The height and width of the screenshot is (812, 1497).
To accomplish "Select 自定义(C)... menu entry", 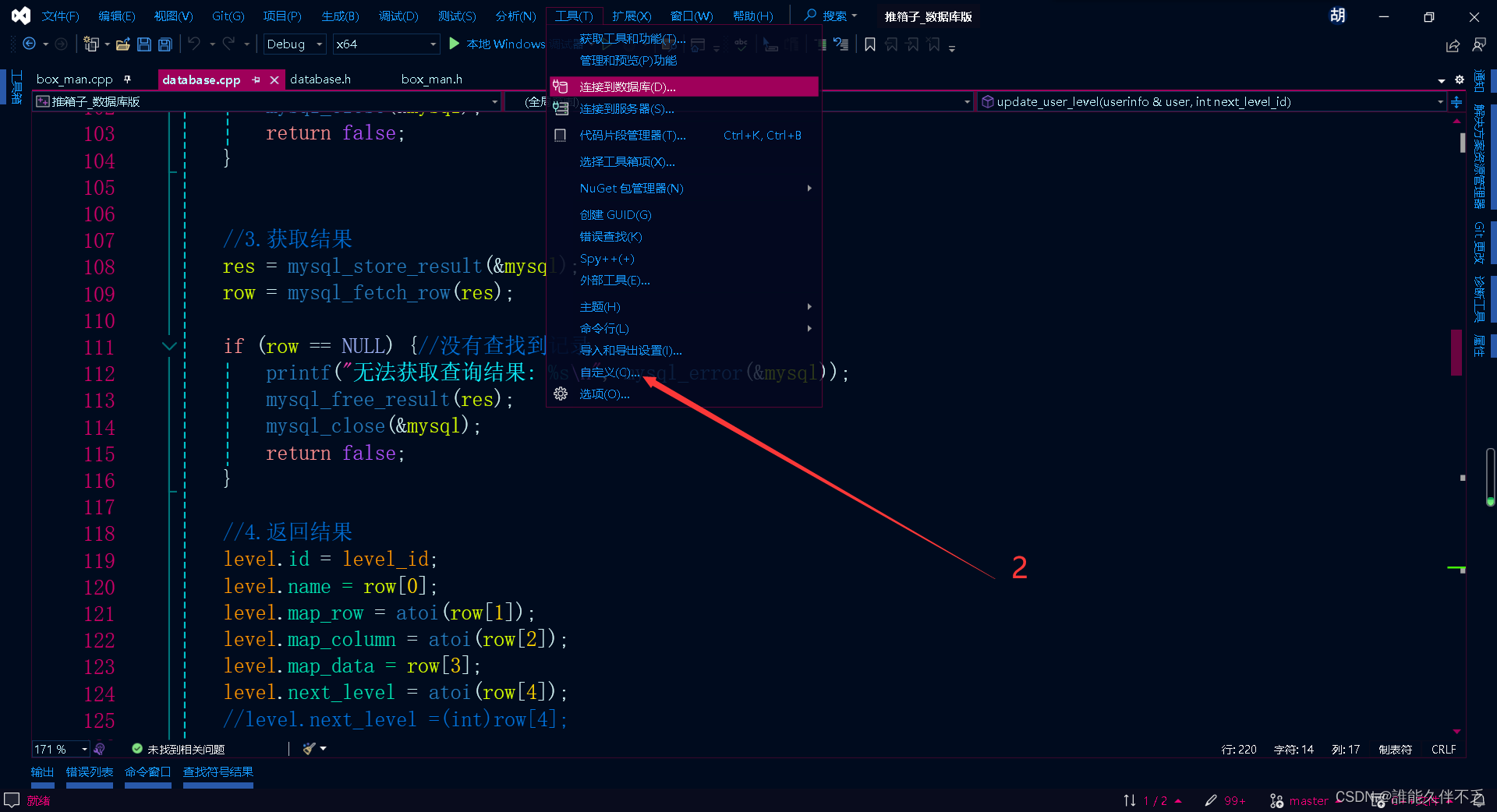I will coord(685,372).
